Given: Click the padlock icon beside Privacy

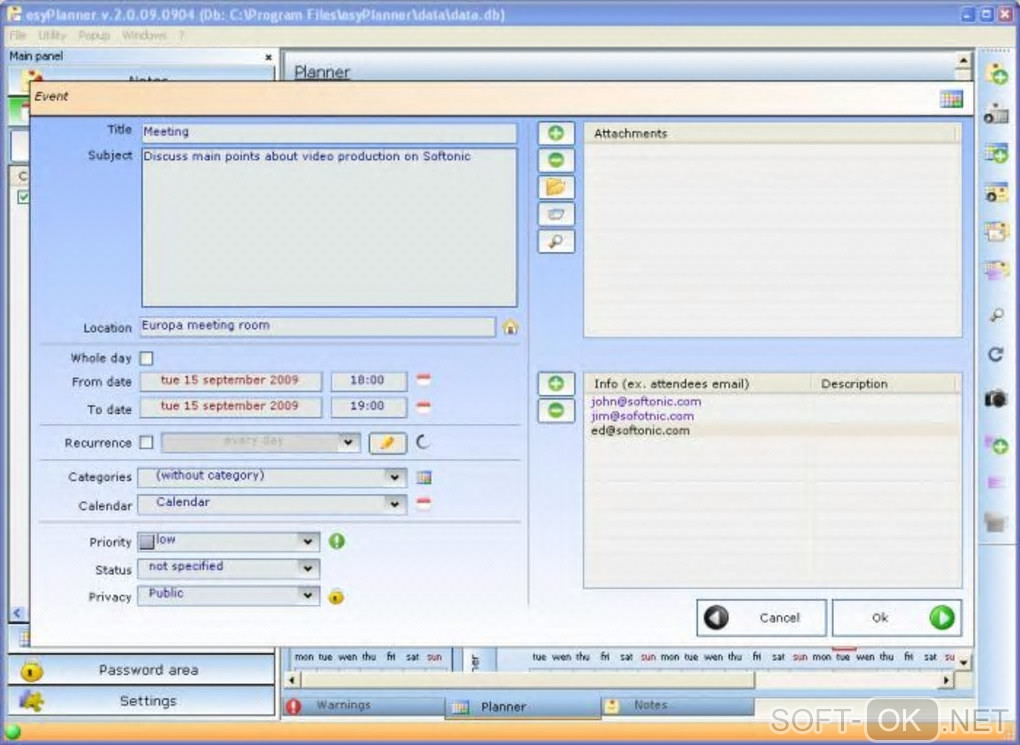Looking at the screenshot, I should click(336, 596).
